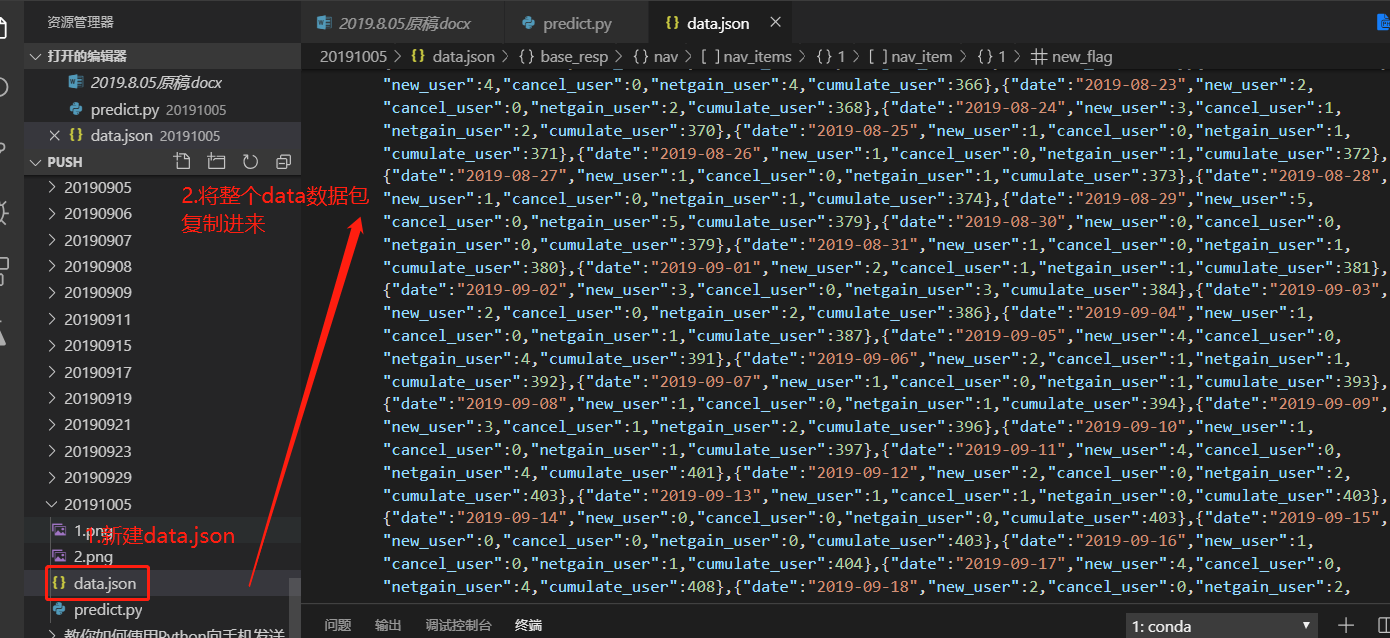Screen dimensions: 1390x638
Task: Click New File icon in PUSH header
Action: click(x=182, y=161)
